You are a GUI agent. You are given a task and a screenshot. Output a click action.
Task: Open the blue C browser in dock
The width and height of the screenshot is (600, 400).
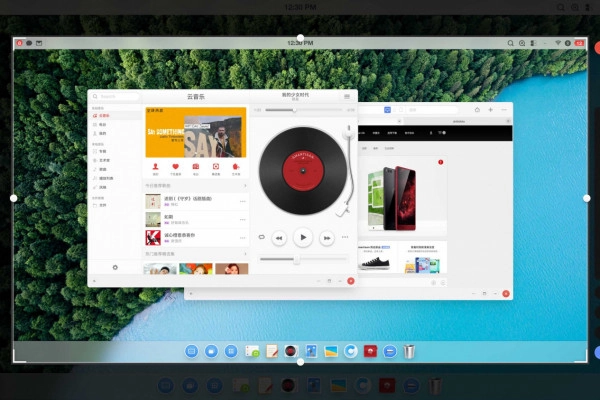coord(351,351)
